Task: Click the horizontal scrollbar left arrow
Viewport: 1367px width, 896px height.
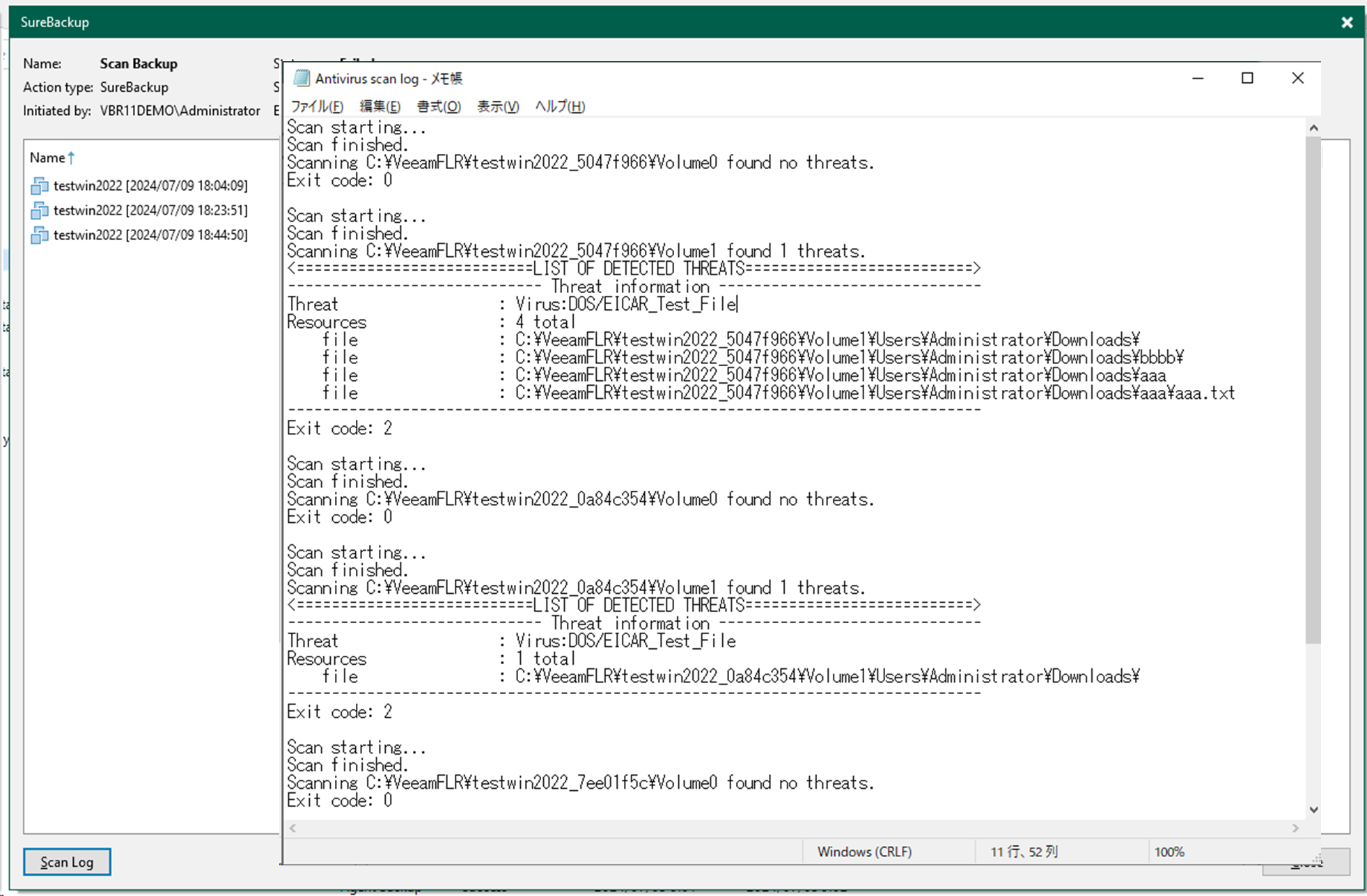Action: [x=293, y=828]
